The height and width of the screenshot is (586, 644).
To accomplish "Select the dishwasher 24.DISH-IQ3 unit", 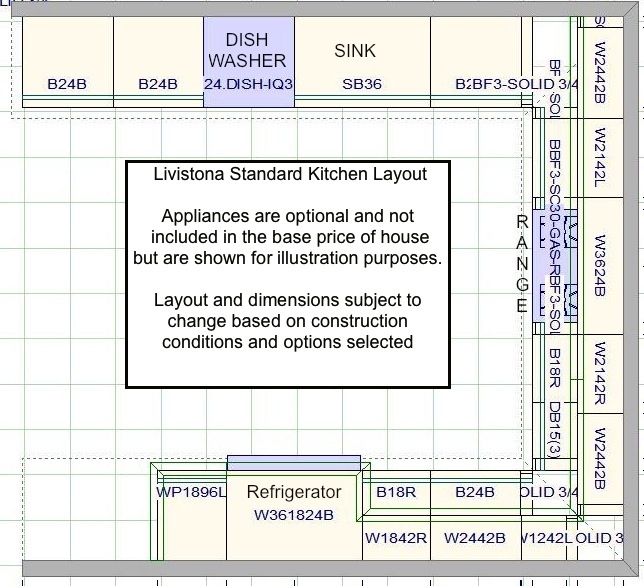I will tap(248, 60).
